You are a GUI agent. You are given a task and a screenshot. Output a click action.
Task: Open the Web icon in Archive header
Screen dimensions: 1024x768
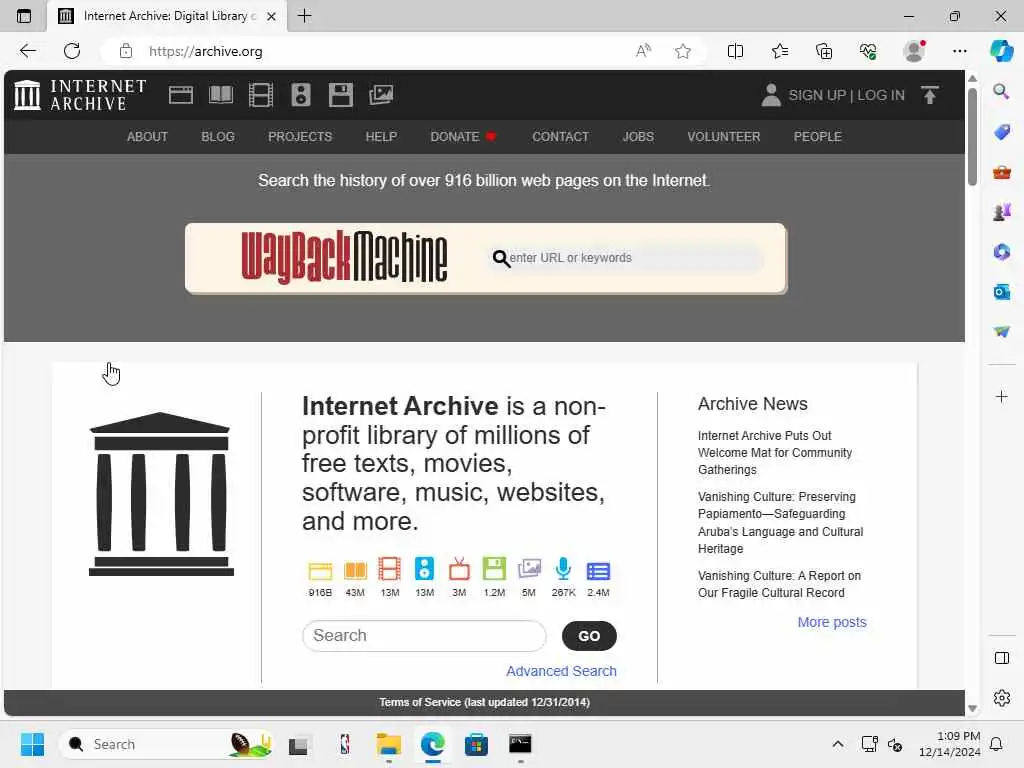coord(180,95)
